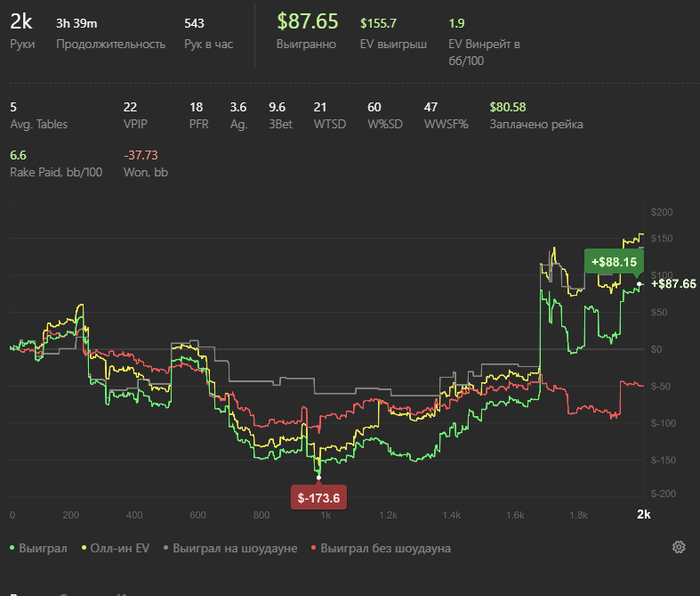Click the 21 WTSD stat
This screenshot has height=596, width=700.
pyautogui.click(x=320, y=107)
